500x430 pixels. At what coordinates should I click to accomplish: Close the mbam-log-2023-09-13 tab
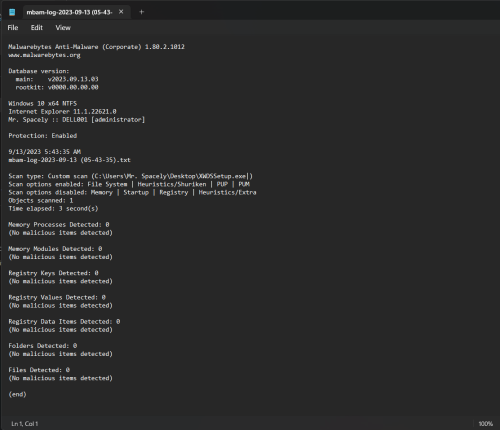pyautogui.click(x=121, y=12)
